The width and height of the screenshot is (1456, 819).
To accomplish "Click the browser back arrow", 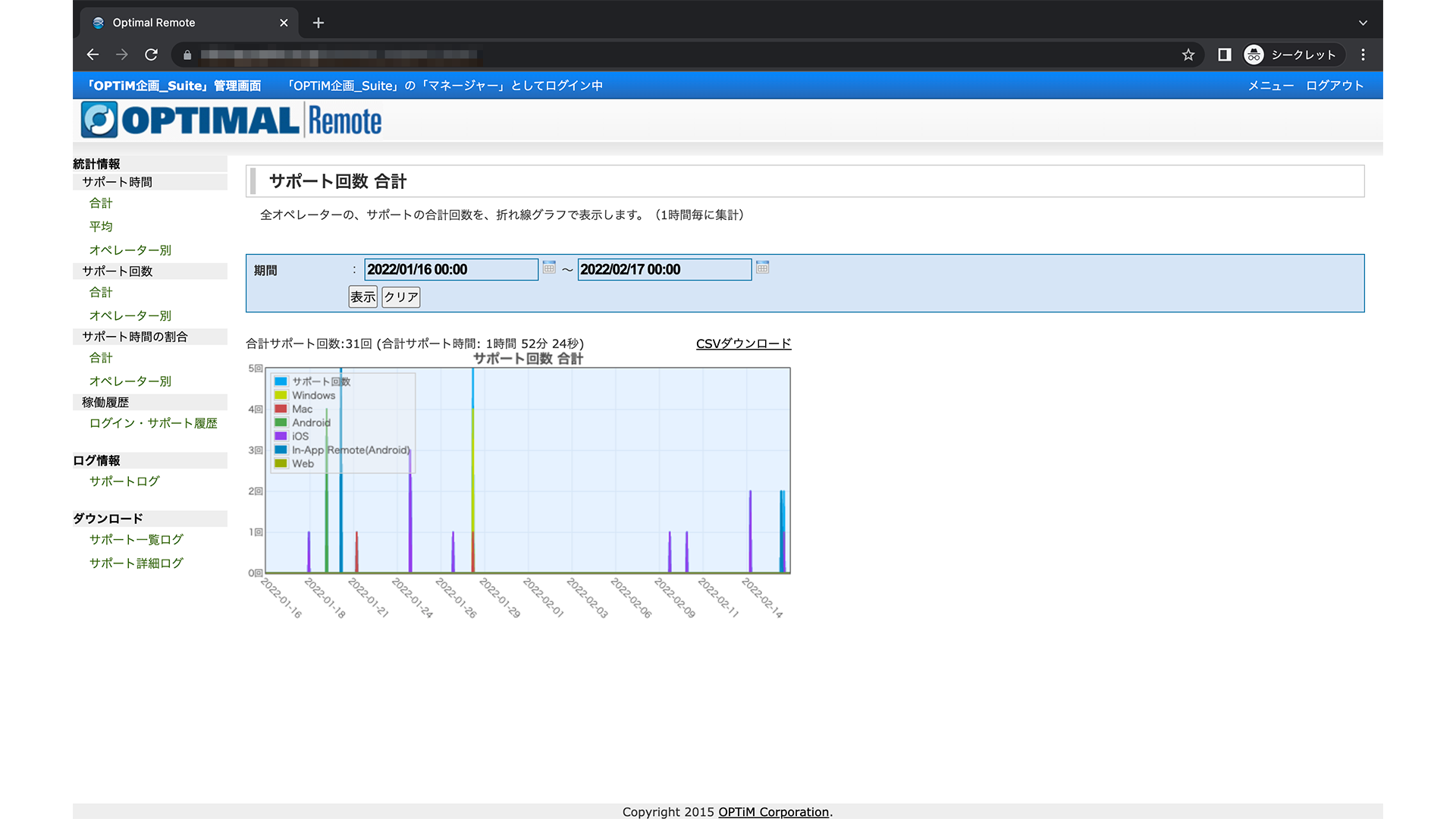I will pos(93,55).
